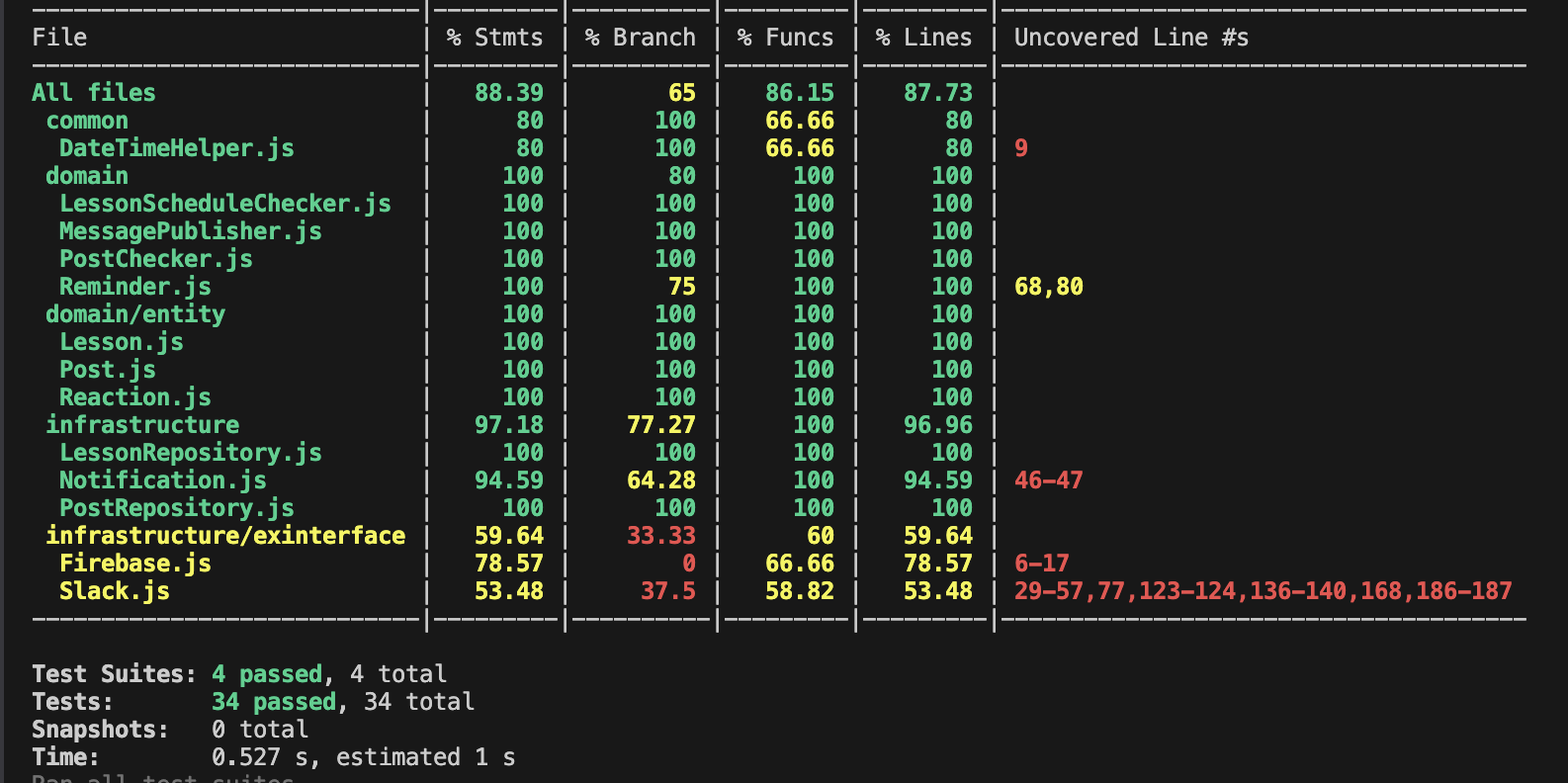
Task: Click Reminder.js uncovered lines 68,80
Action: click(1049, 287)
